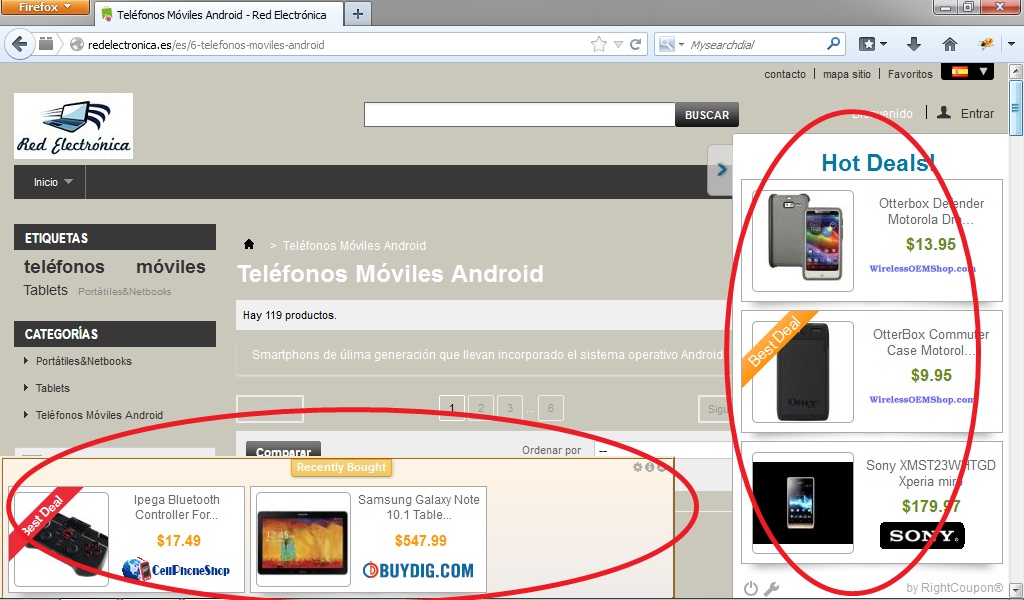The width and height of the screenshot is (1024, 600).
Task: Open address bar history dropdown arrow
Action: click(618, 44)
